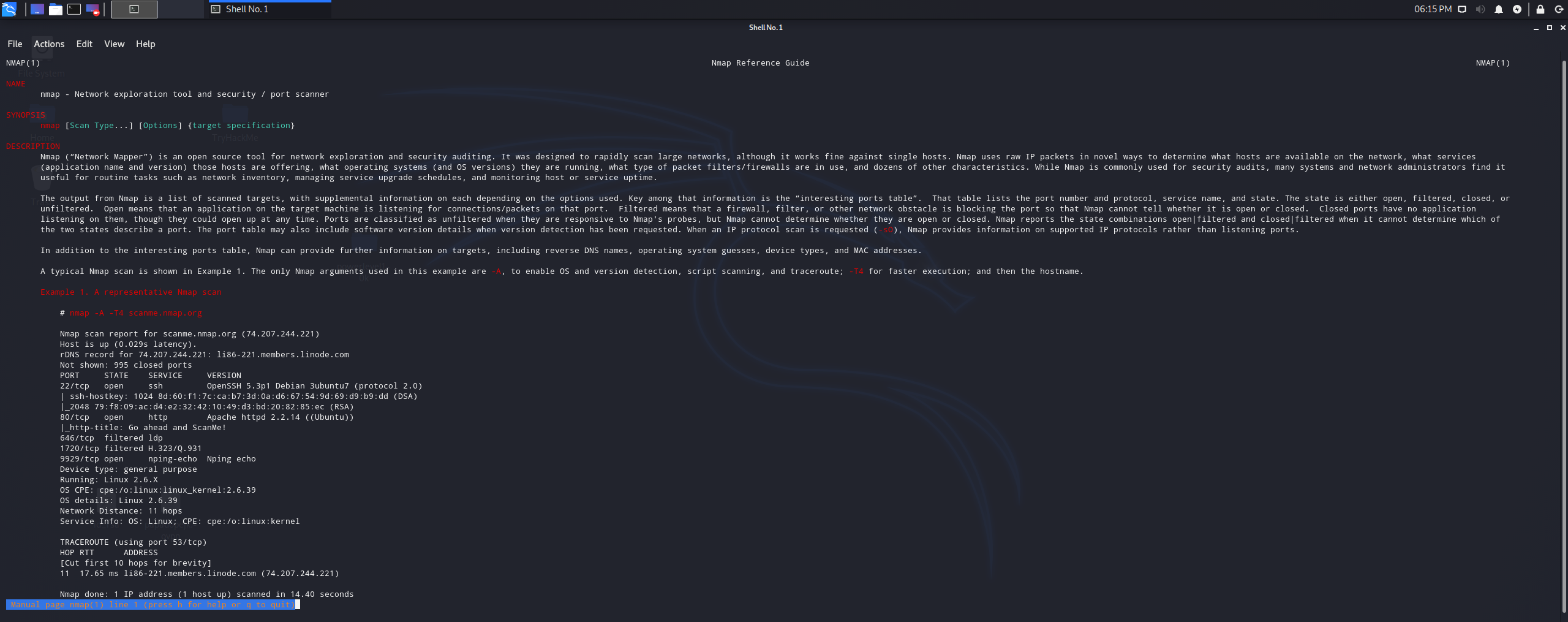1568x622 pixels.
Task: Click the display/network tray icon
Action: [x=1462, y=9]
